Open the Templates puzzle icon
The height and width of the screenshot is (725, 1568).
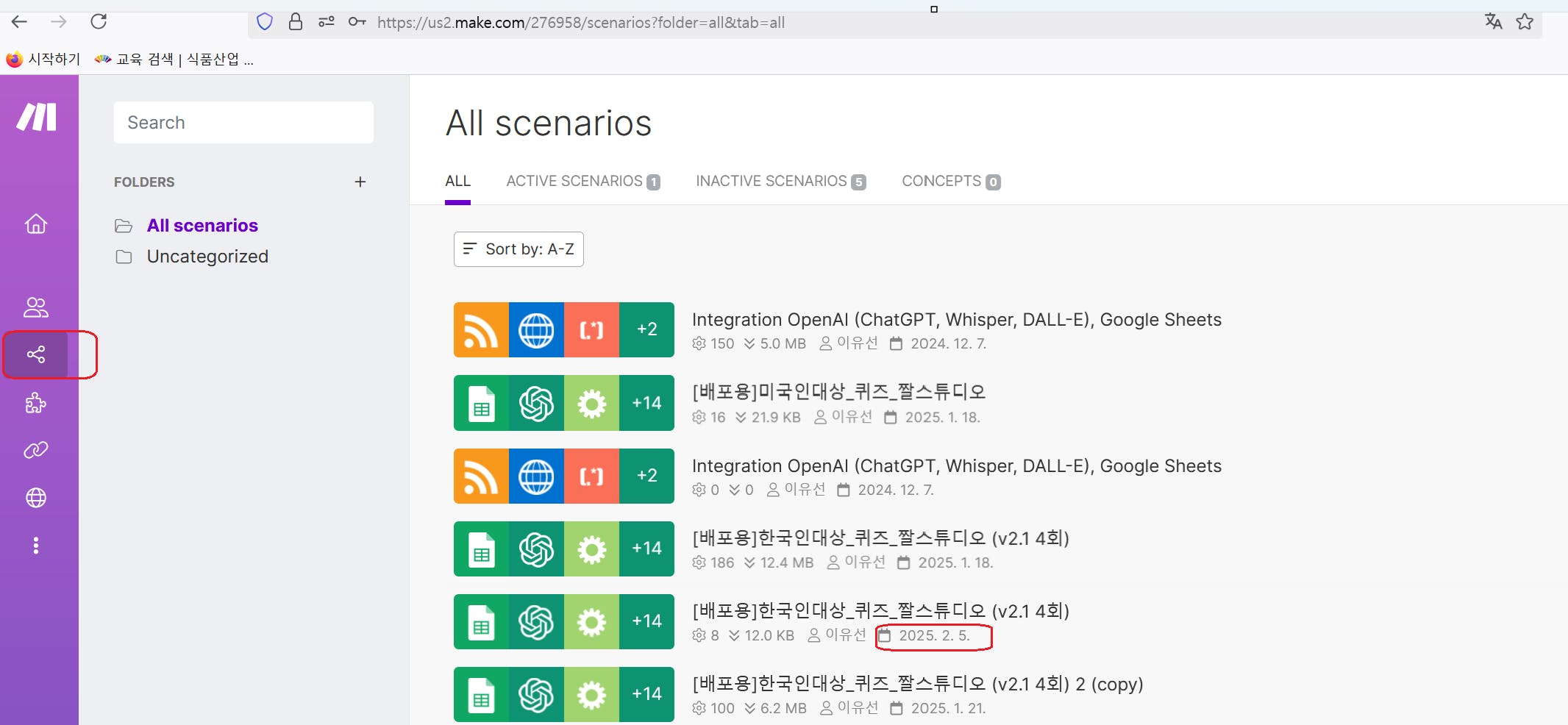[x=36, y=403]
